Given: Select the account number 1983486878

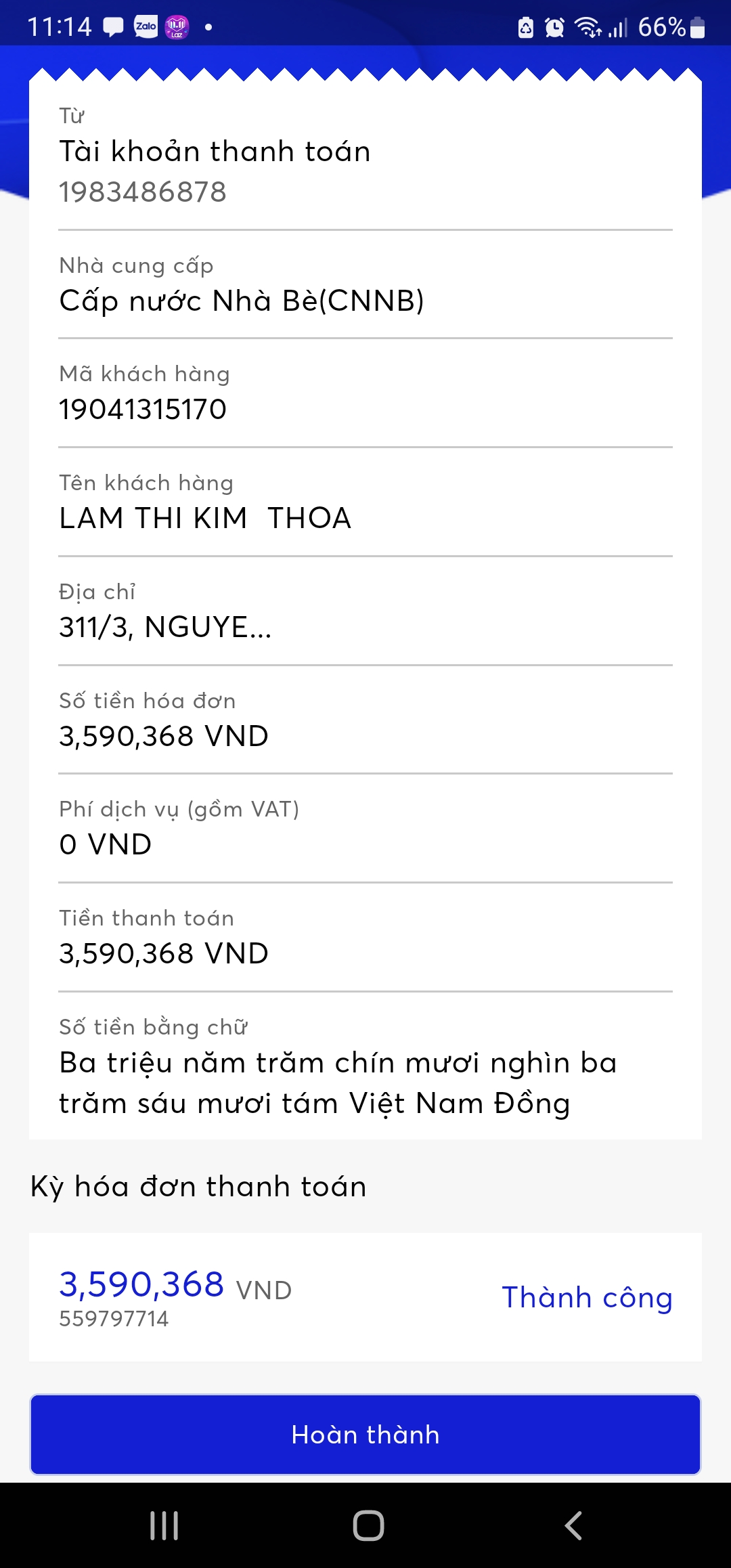Looking at the screenshot, I should coord(143,192).
